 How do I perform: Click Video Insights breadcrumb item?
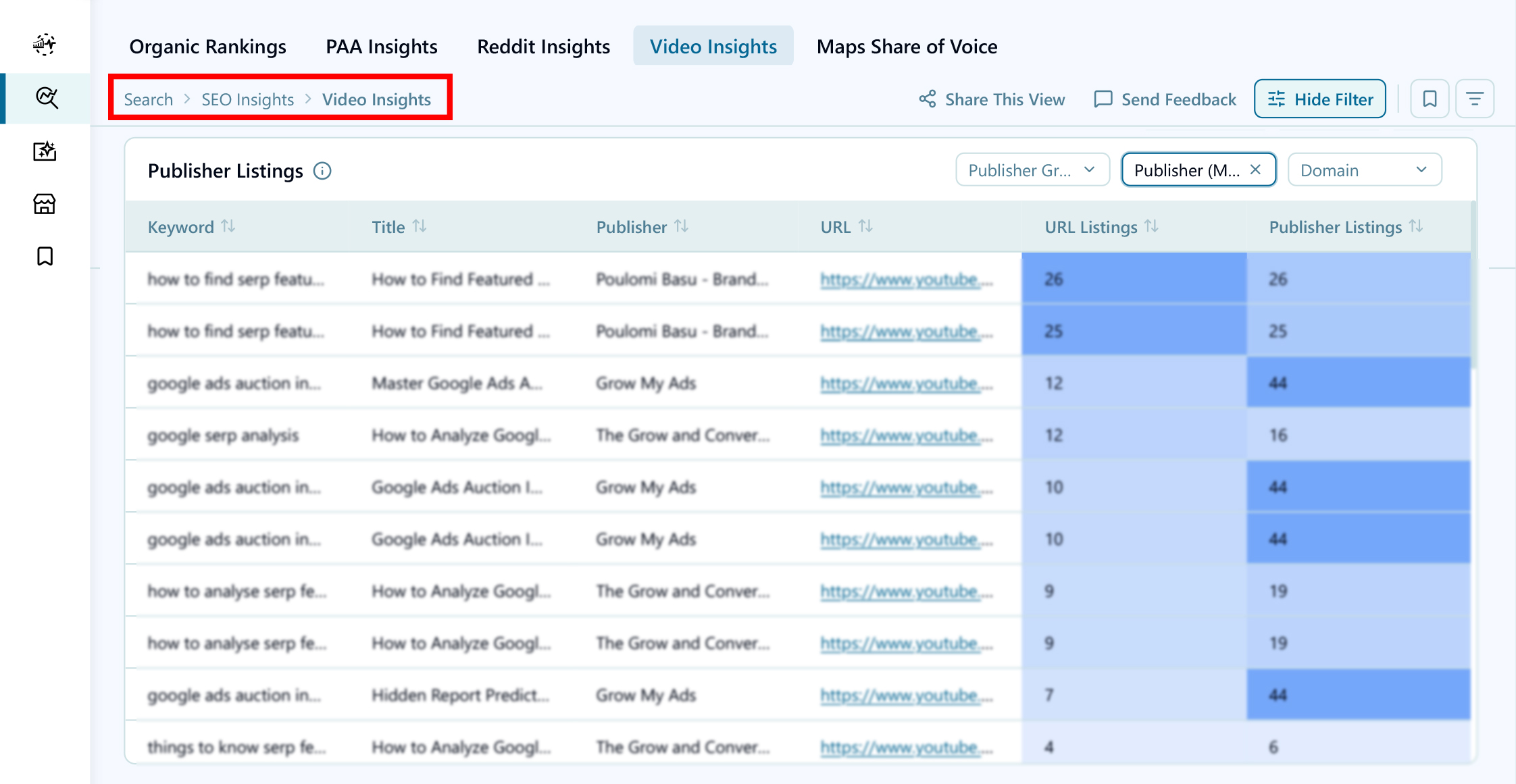pos(376,99)
